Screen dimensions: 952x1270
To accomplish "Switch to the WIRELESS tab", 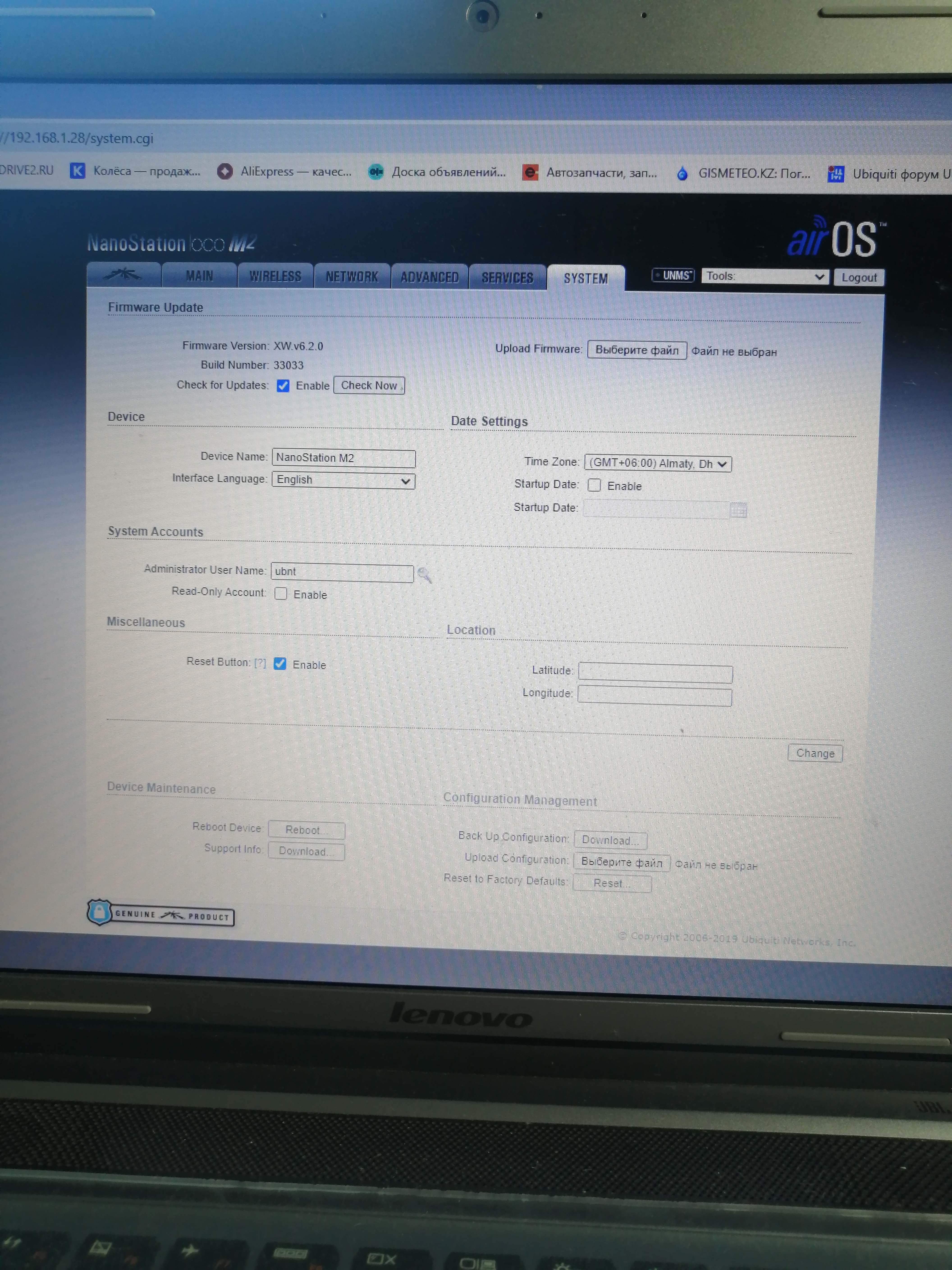I will tap(275, 277).
